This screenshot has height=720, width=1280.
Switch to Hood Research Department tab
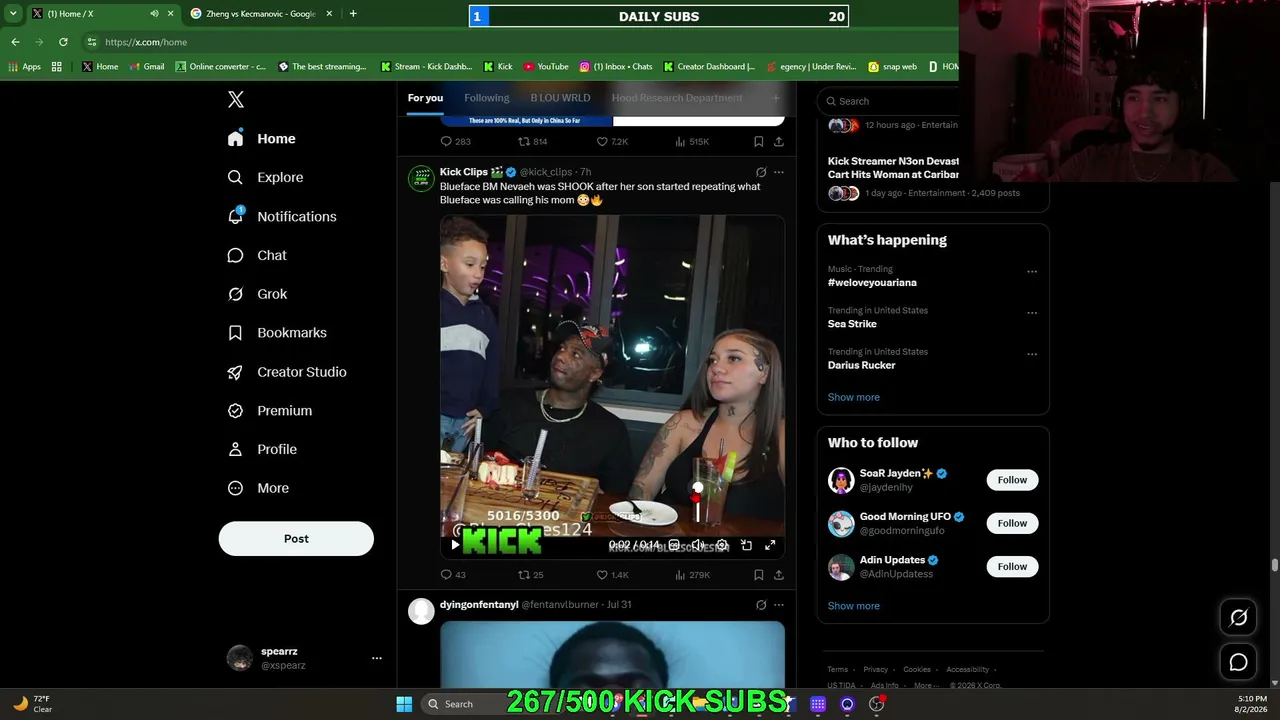[x=677, y=98]
